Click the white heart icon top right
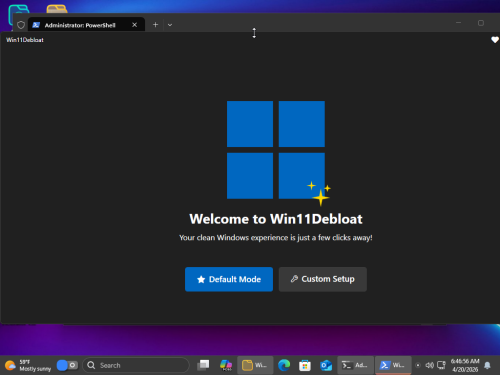The width and height of the screenshot is (500, 375). (495, 40)
